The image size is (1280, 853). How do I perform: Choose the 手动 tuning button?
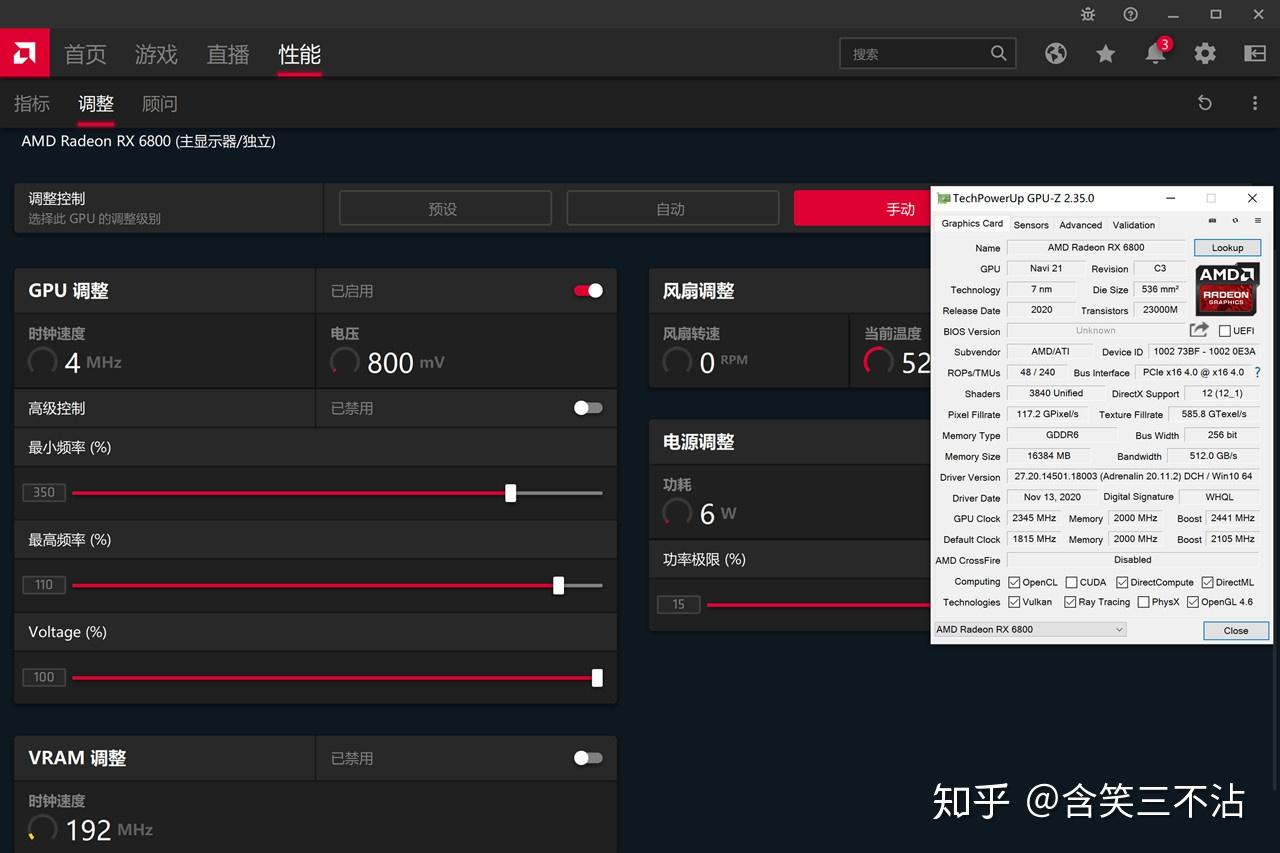(863, 208)
